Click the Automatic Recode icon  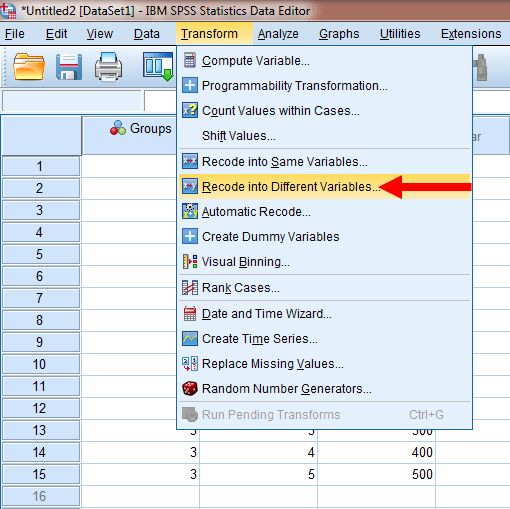[190, 211]
